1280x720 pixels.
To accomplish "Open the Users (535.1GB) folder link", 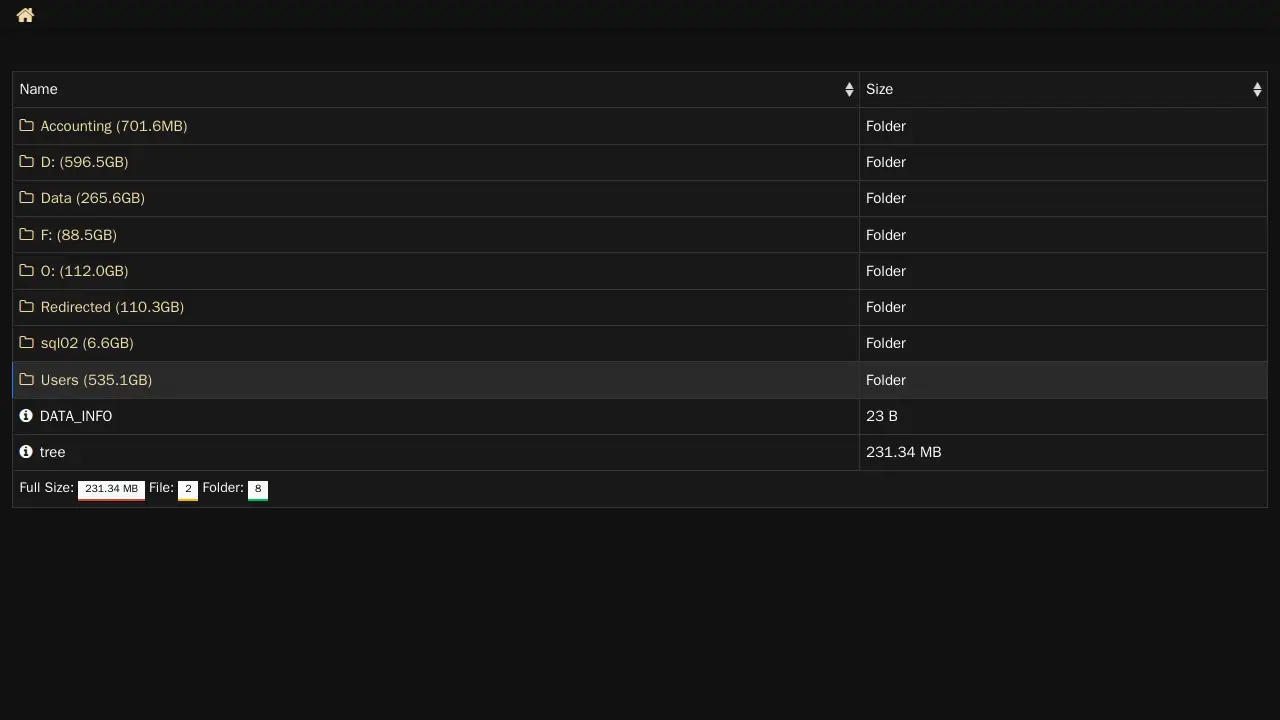I will pos(96,380).
